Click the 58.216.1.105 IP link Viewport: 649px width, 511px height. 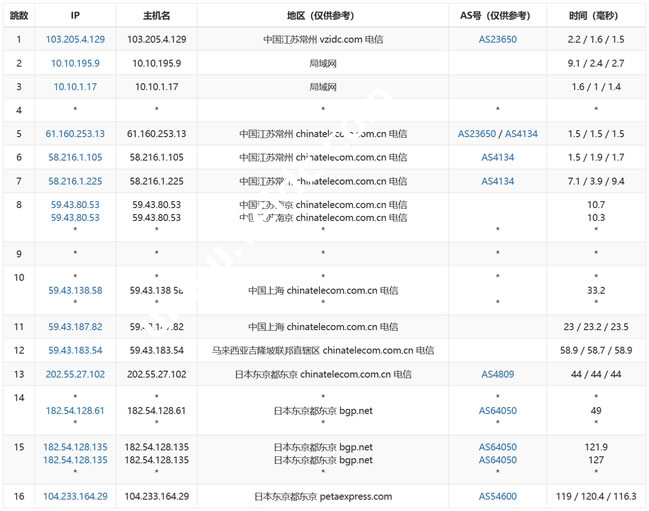click(x=75, y=157)
